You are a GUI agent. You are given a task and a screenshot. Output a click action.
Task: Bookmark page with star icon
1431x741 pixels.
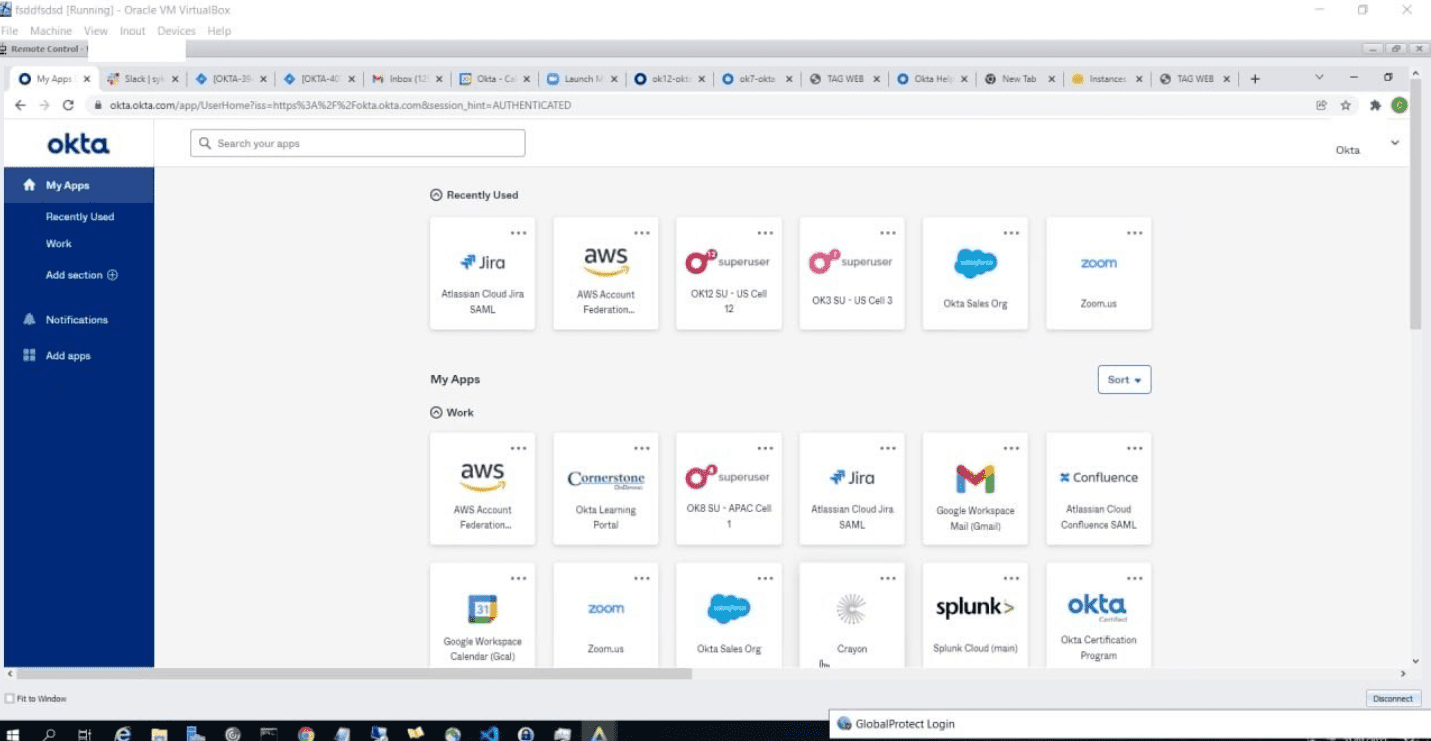1346,105
